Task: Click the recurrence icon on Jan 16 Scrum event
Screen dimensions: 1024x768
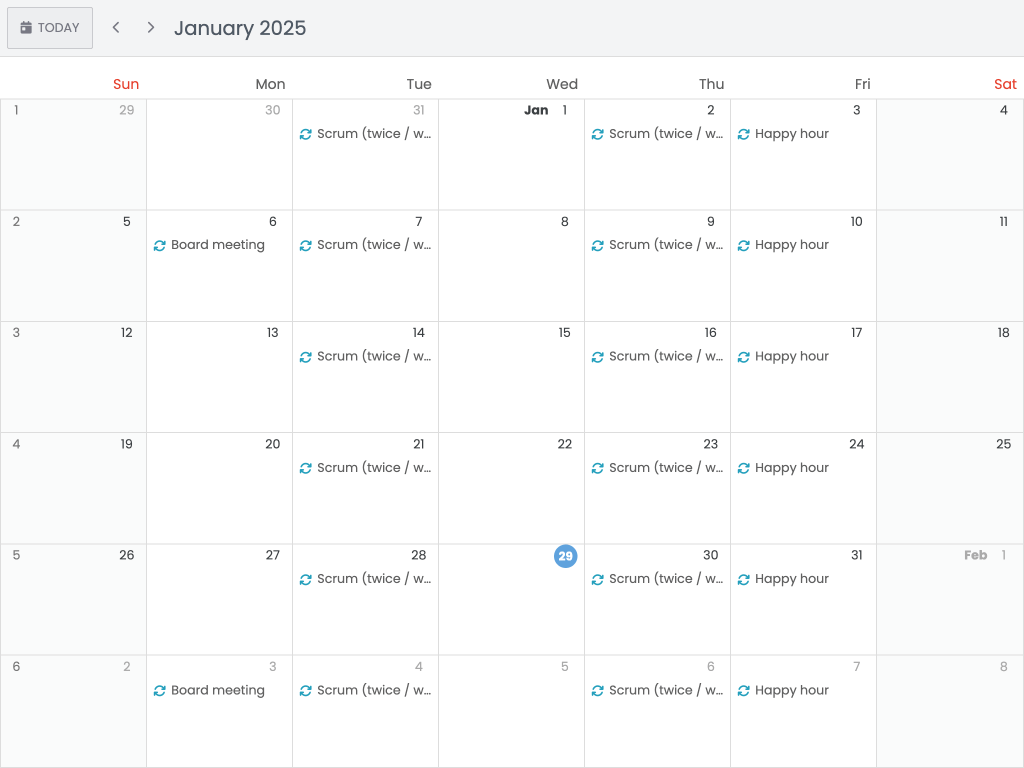Action: pyautogui.click(x=598, y=356)
